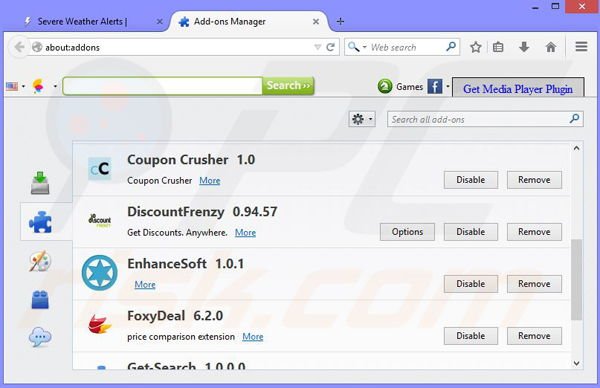The image size is (600, 388).
Task: Click the site identity globe icon
Action: pyautogui.click(x=37, y=47)
